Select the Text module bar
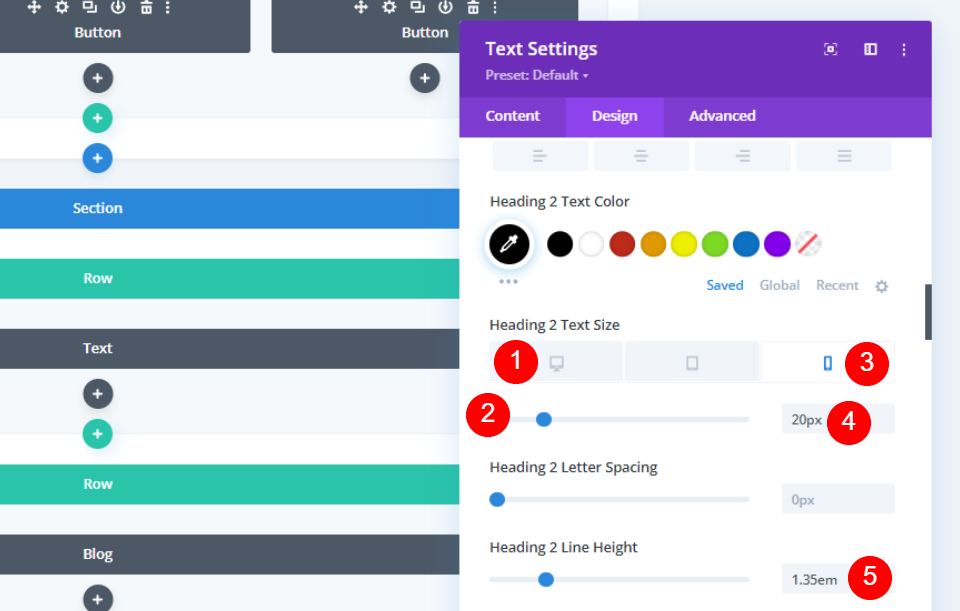960x611 pixels. 230,348
